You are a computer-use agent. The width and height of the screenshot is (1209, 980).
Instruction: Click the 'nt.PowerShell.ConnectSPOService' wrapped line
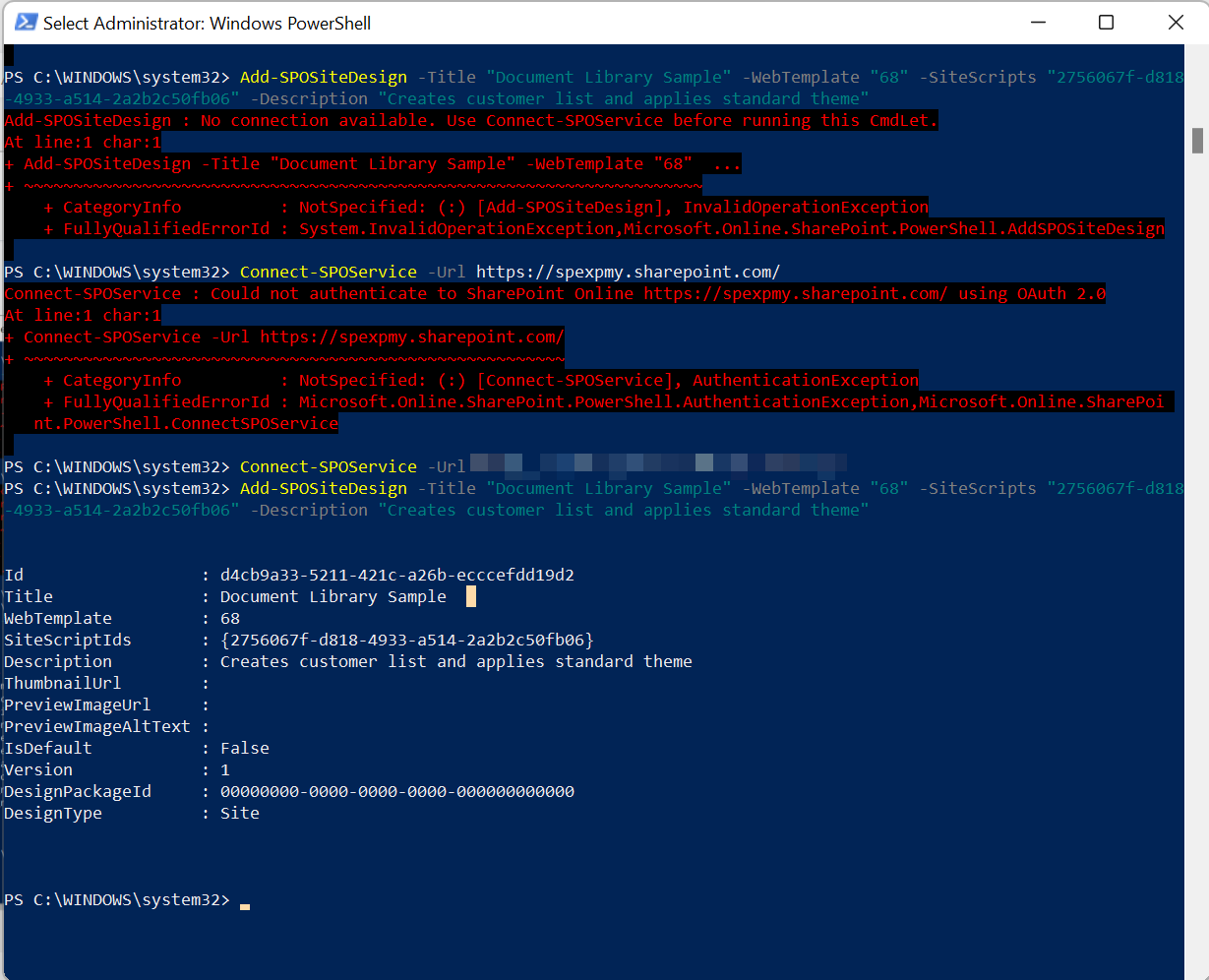click(186, 423)
